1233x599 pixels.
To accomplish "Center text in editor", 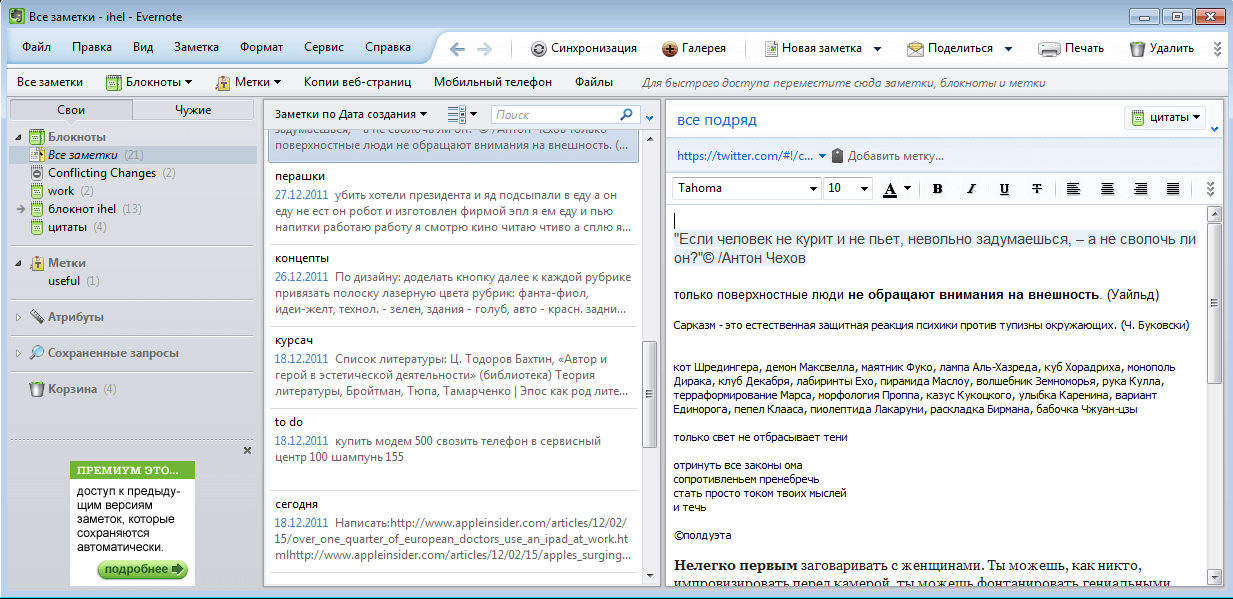I will coord(1107,188).
